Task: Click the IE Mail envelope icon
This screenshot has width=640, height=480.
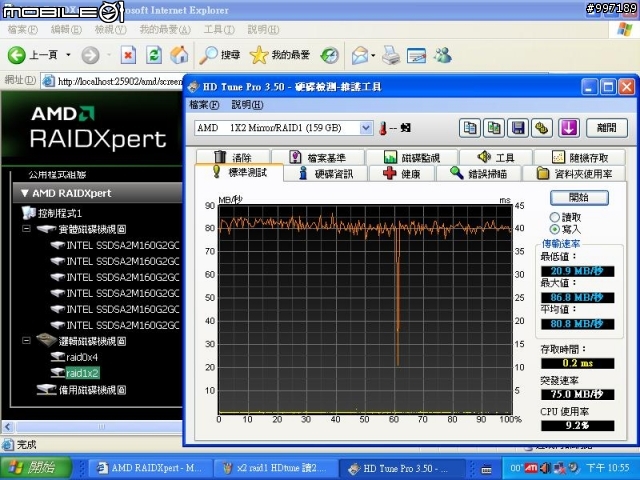Action: point(360,55)
